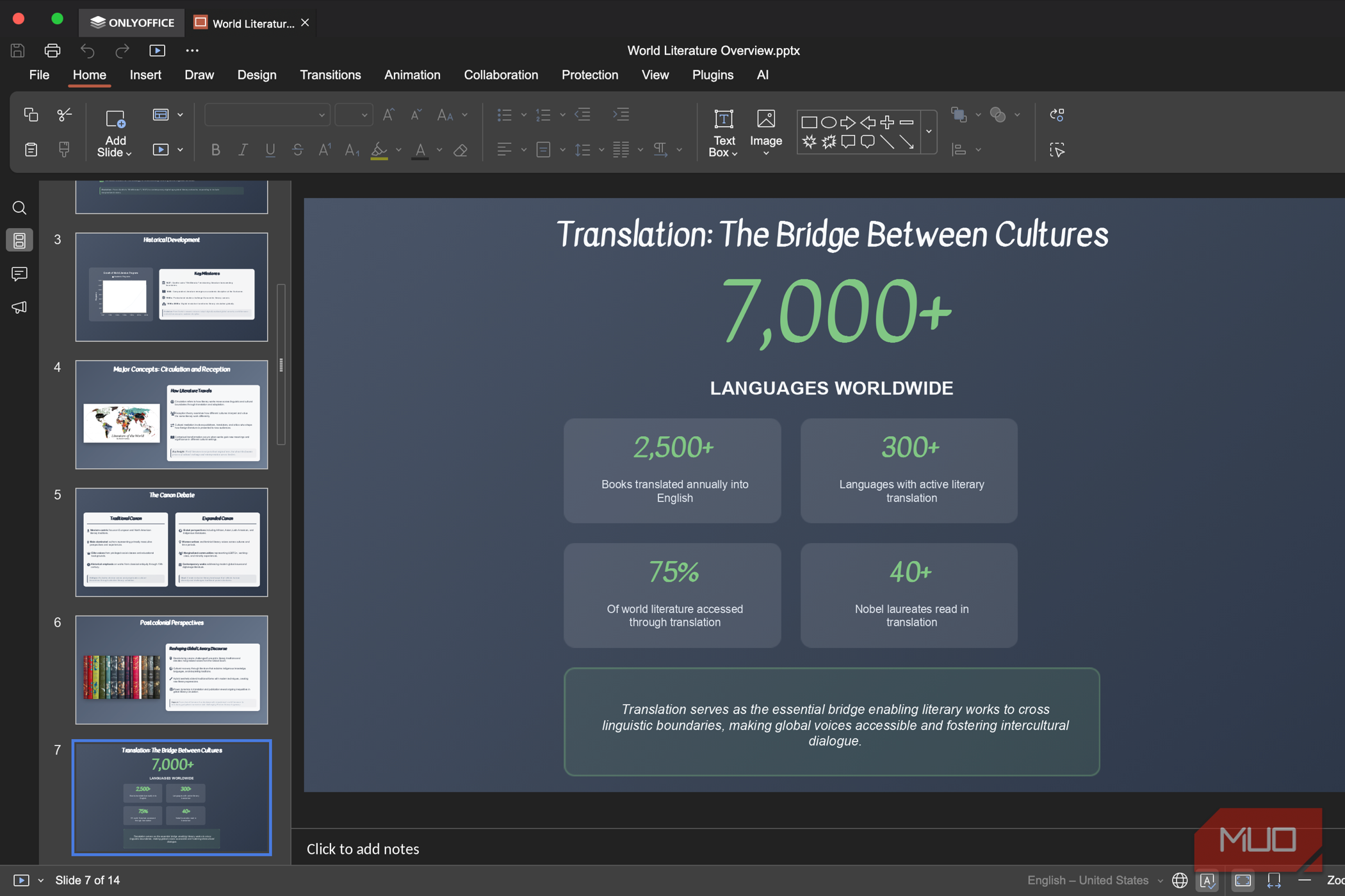Click the Copy Style paintbrush icon
This screenshot has height=896, width=1345.
coord(64,150)
